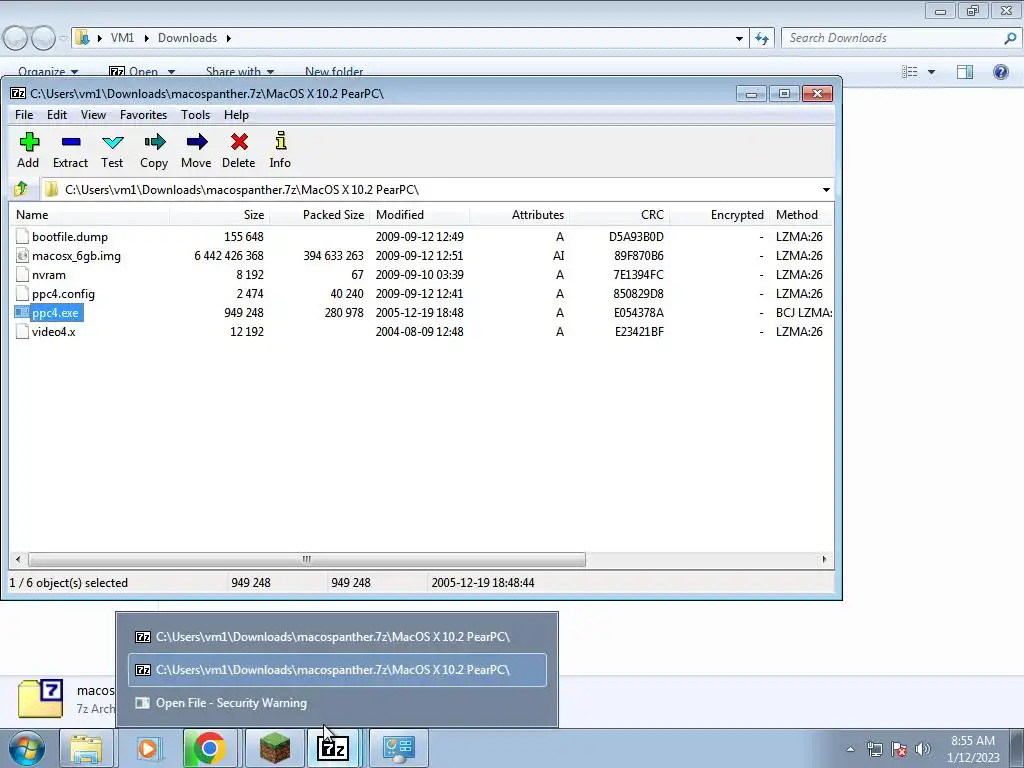This screenshot has height=768, width=1024.
Task: Open the File menu in 7-Zip
Action: point(24,115)
